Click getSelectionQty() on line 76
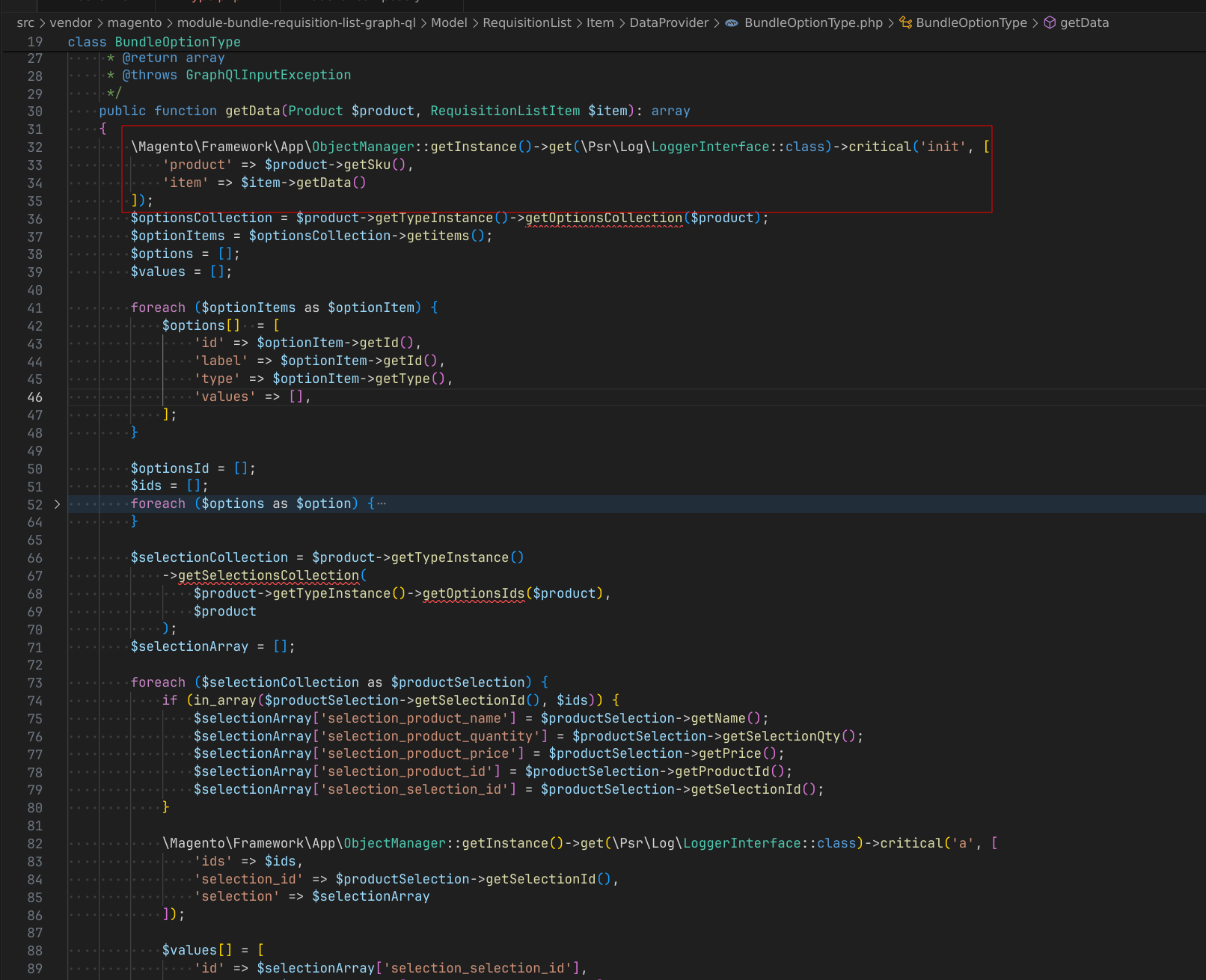The width and height of the screenshot is (1206, 980). point(789,736)
